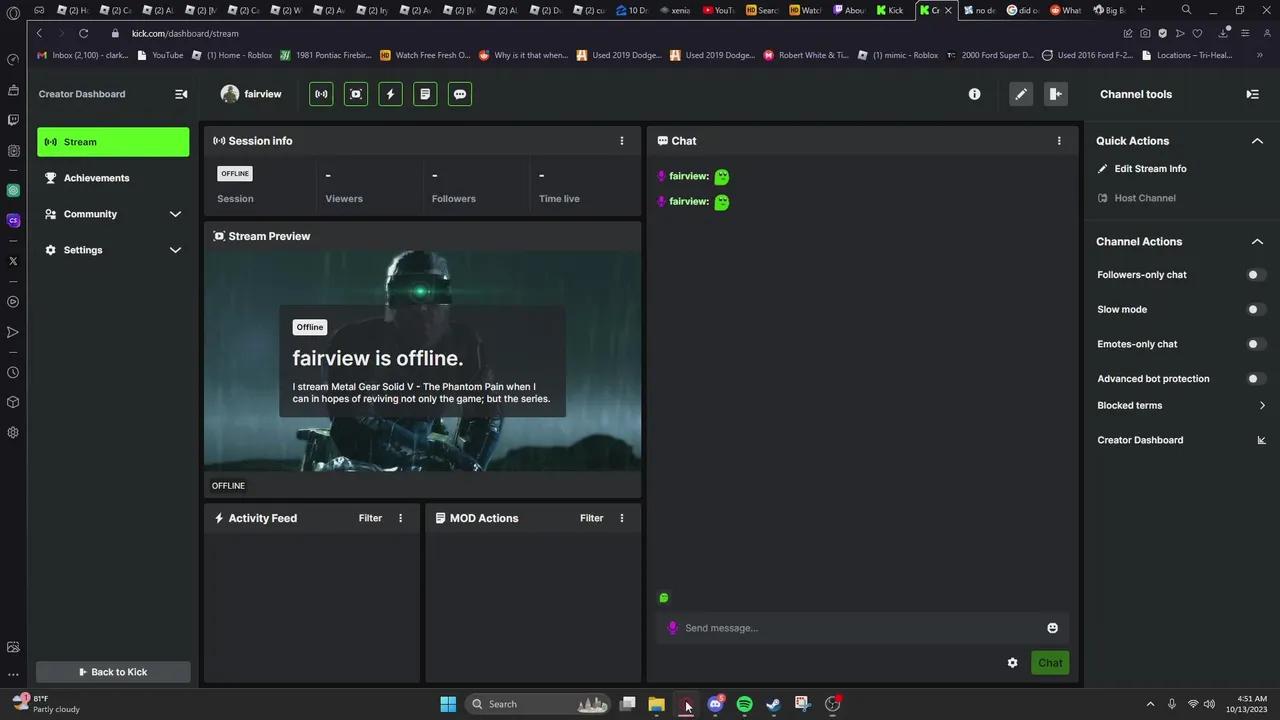
Task: Show hidden system tray icons
Action: point(1150,704)
